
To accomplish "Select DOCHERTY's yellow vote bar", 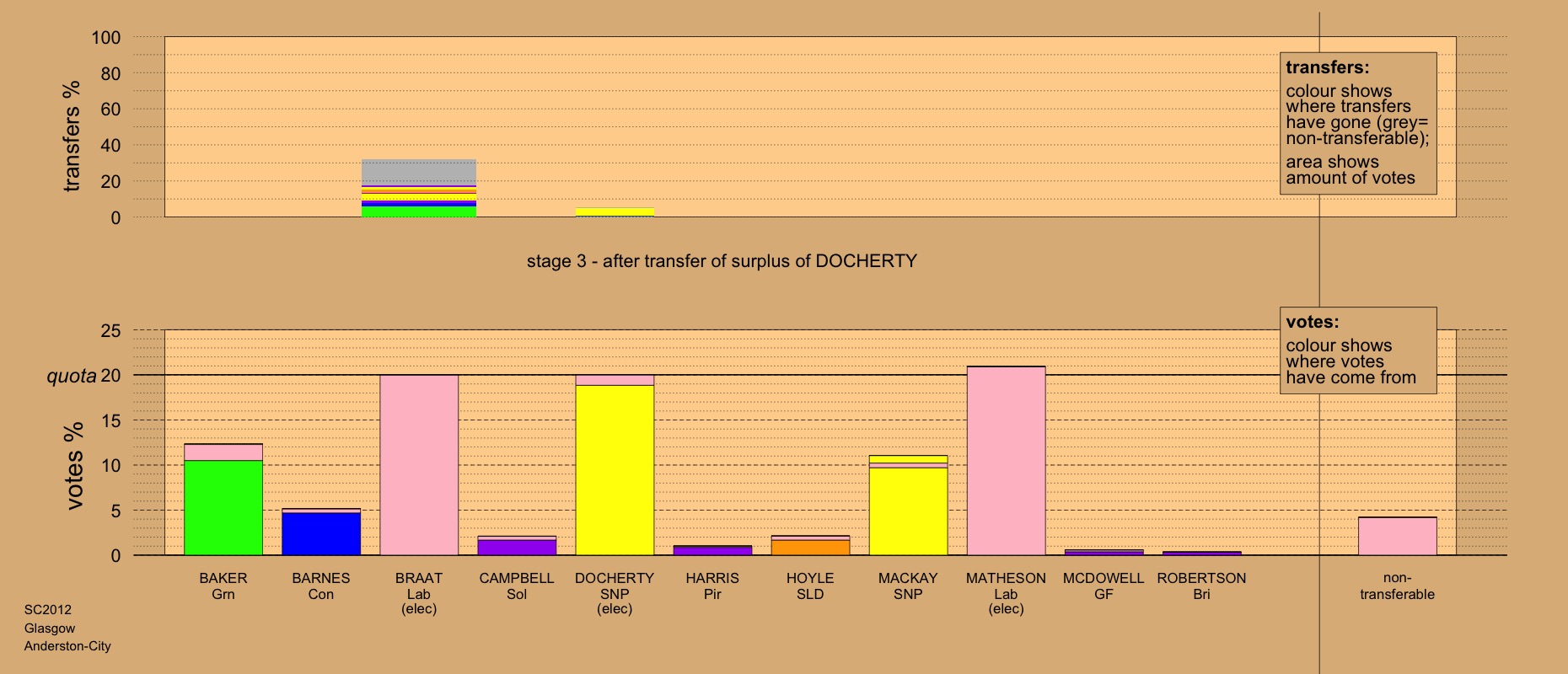I will (x=615, y=470).
